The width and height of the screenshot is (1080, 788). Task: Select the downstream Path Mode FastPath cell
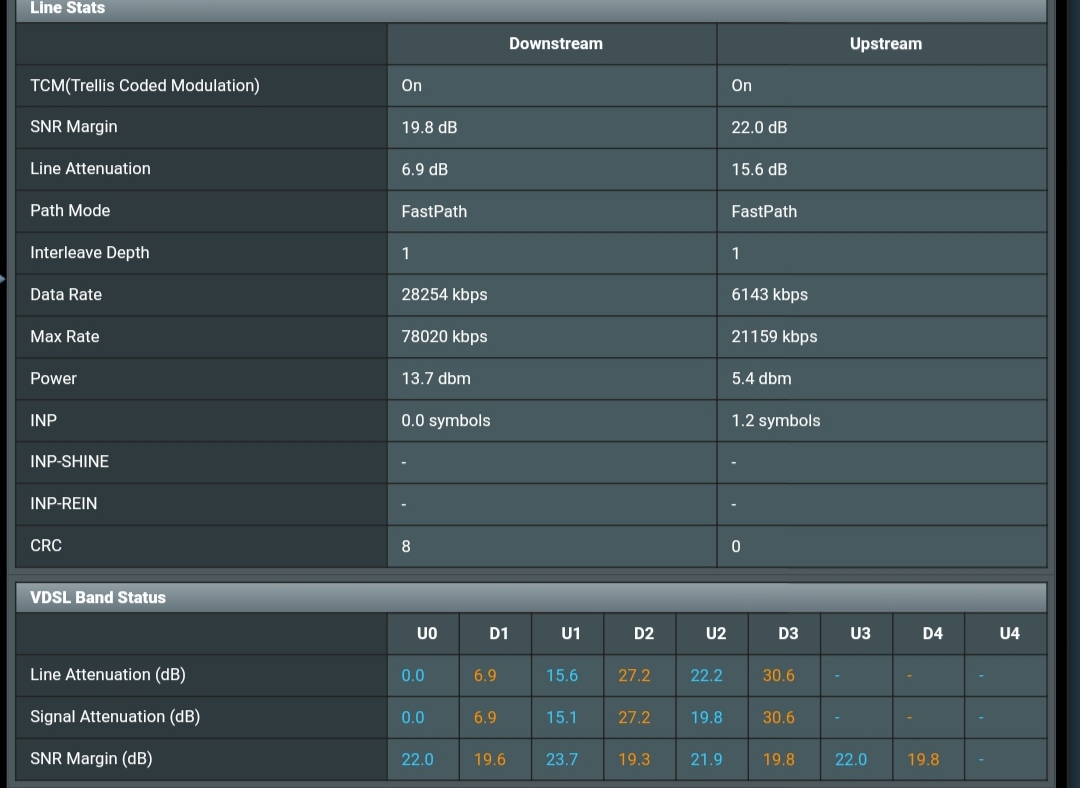(x=434, y=212)
